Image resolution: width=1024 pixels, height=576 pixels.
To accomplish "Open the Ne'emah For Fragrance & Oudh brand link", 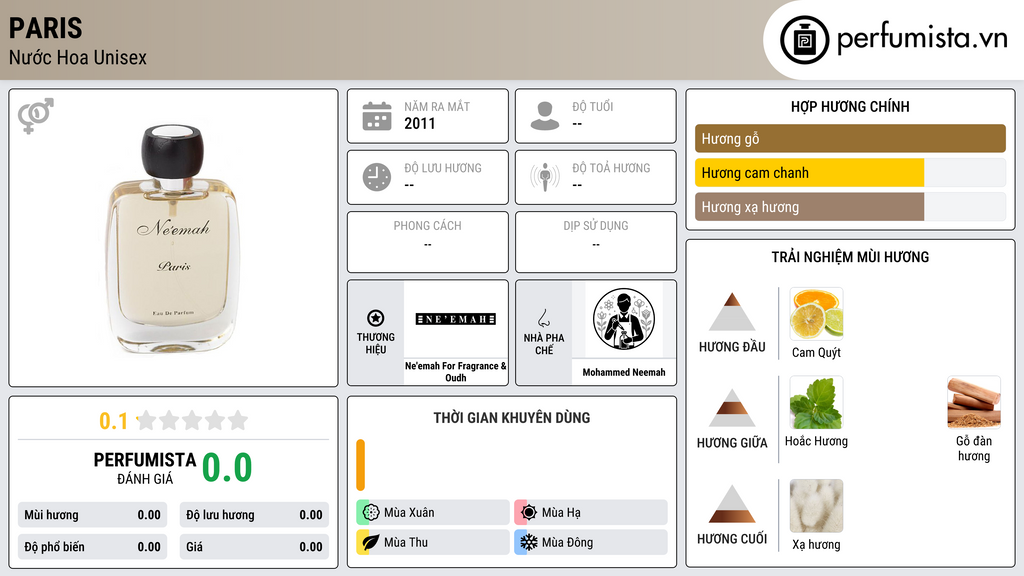I will click(x=456, y=372).
